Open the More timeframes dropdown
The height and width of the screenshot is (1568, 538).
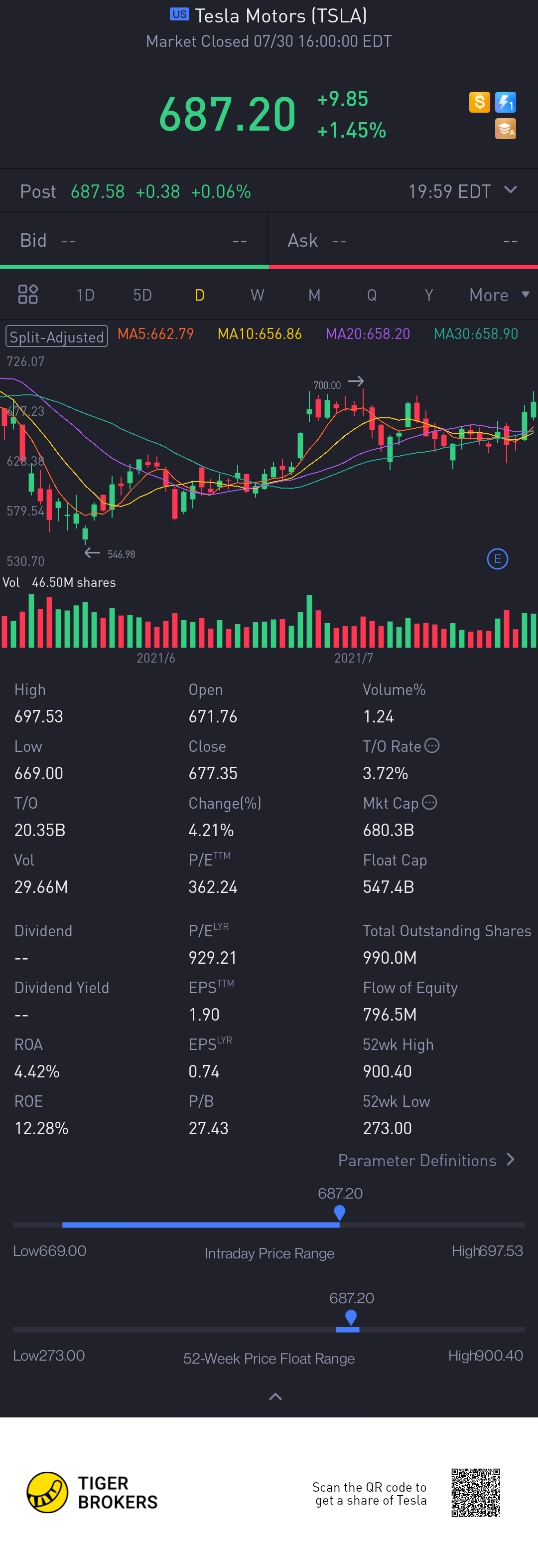pos(499,295)
